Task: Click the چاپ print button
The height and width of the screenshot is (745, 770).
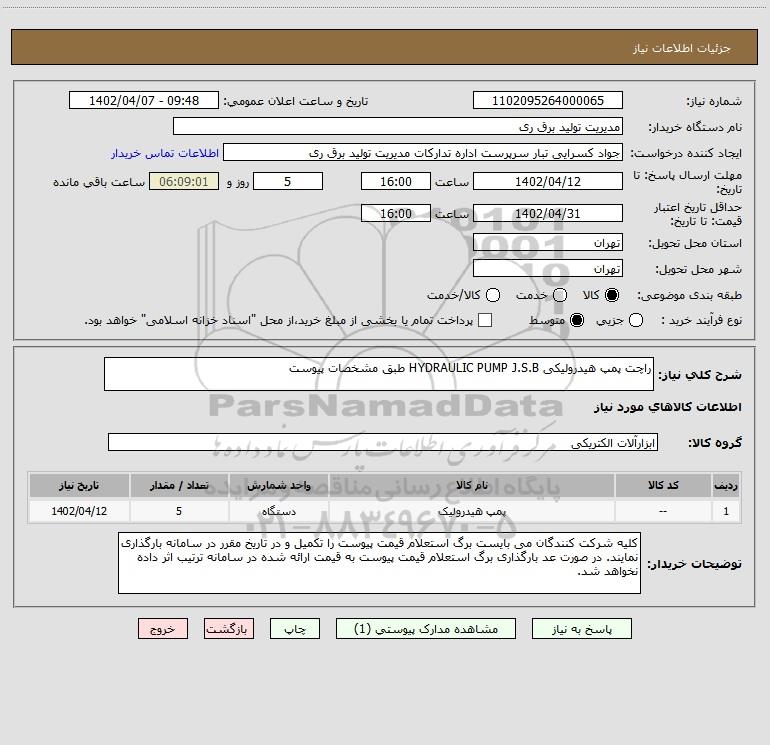Action: tap(295, 629)
